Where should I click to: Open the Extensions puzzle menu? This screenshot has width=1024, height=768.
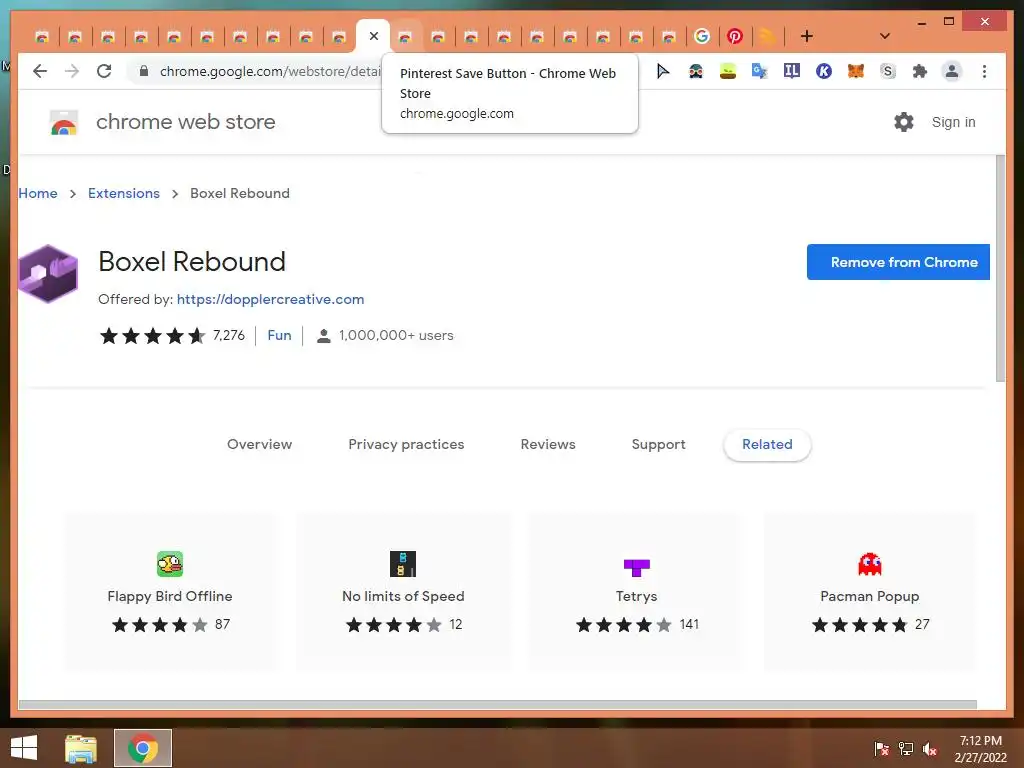coord(920,71)
